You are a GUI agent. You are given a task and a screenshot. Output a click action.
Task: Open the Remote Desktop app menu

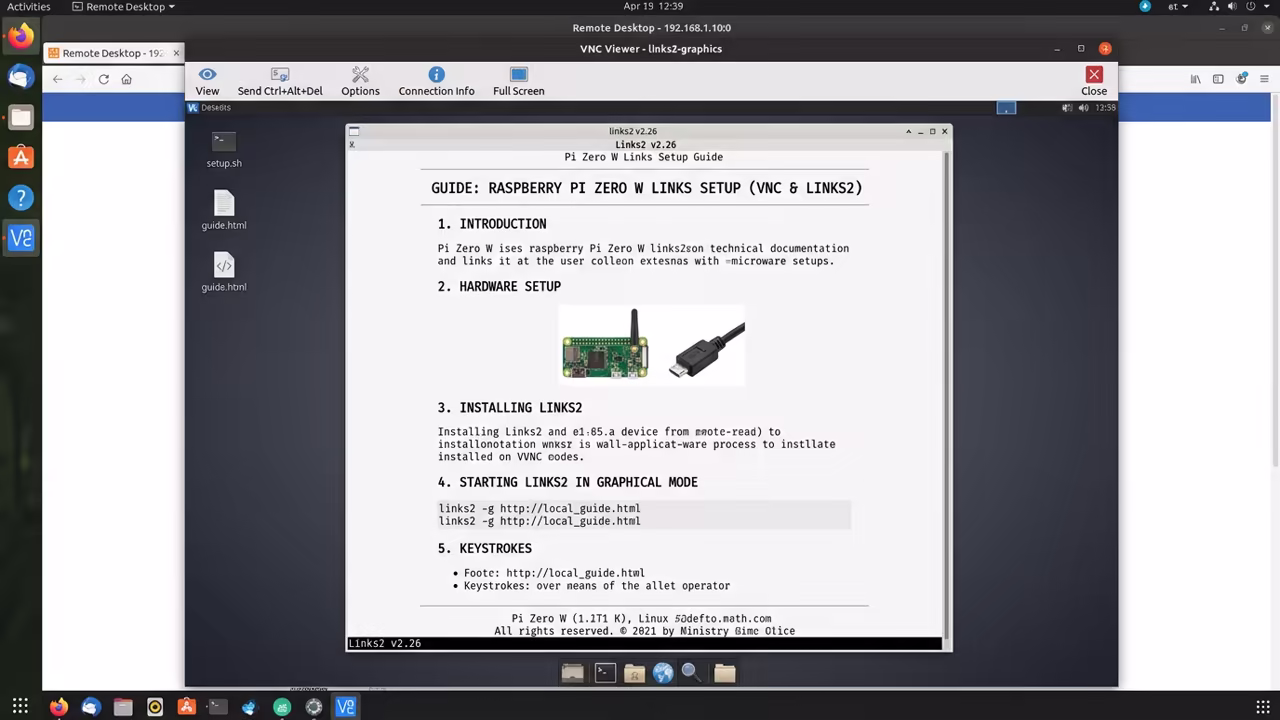click(124, 7)
